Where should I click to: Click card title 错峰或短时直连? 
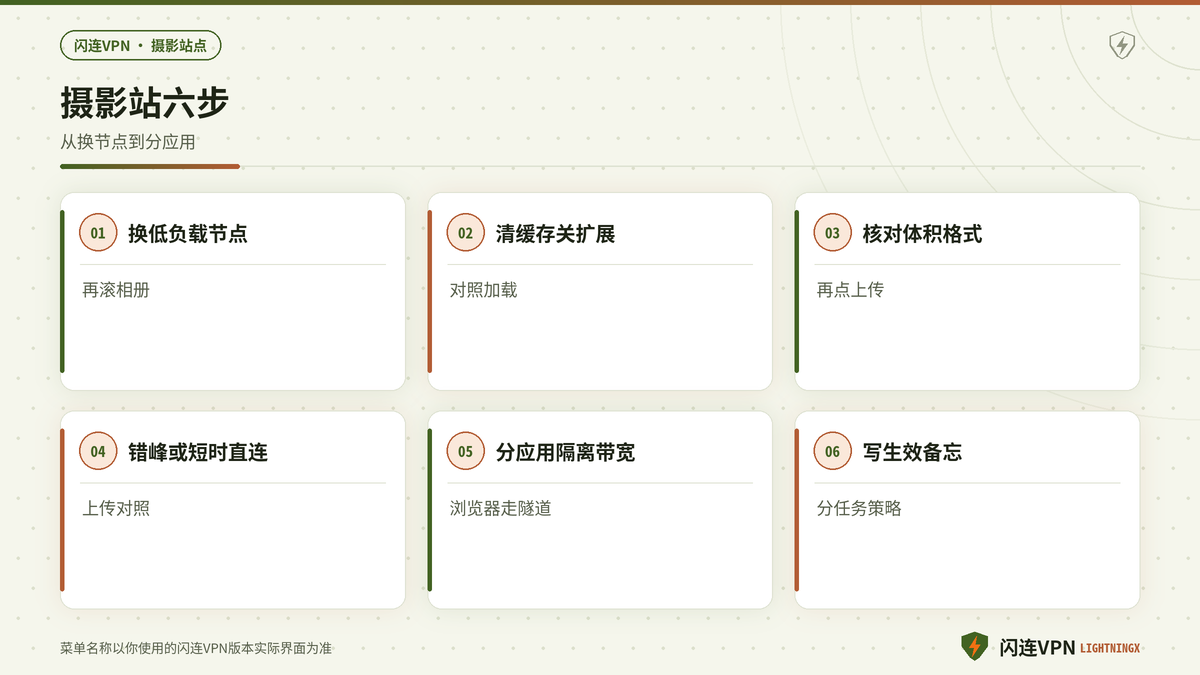tap(198, 453)
